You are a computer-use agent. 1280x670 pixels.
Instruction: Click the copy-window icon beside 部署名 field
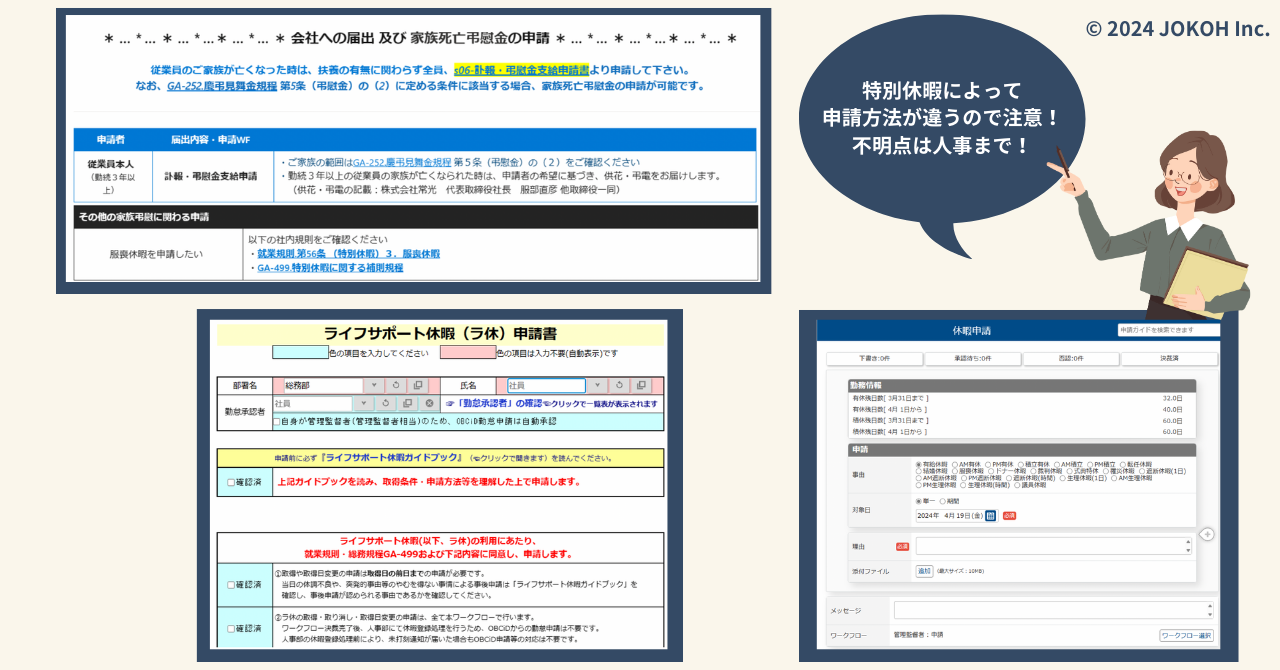point(420,385)
